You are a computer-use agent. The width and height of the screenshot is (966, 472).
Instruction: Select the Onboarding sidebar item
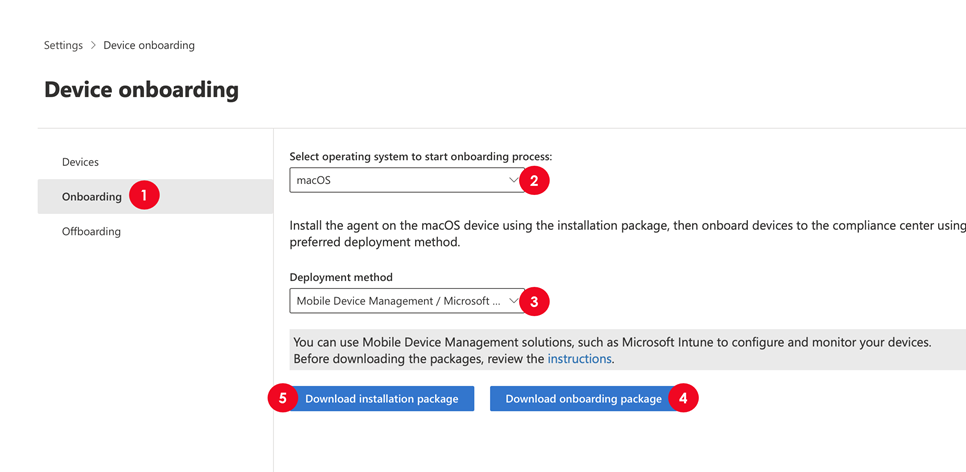155,197
